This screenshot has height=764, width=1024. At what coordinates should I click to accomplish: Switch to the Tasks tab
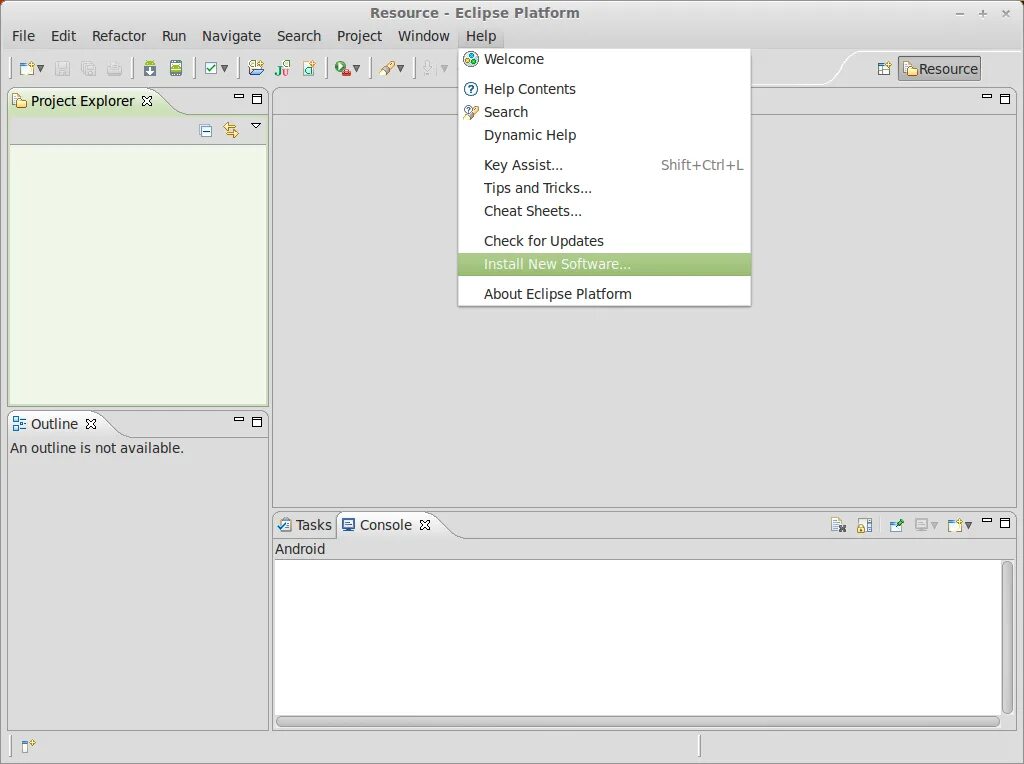[304, 525]
